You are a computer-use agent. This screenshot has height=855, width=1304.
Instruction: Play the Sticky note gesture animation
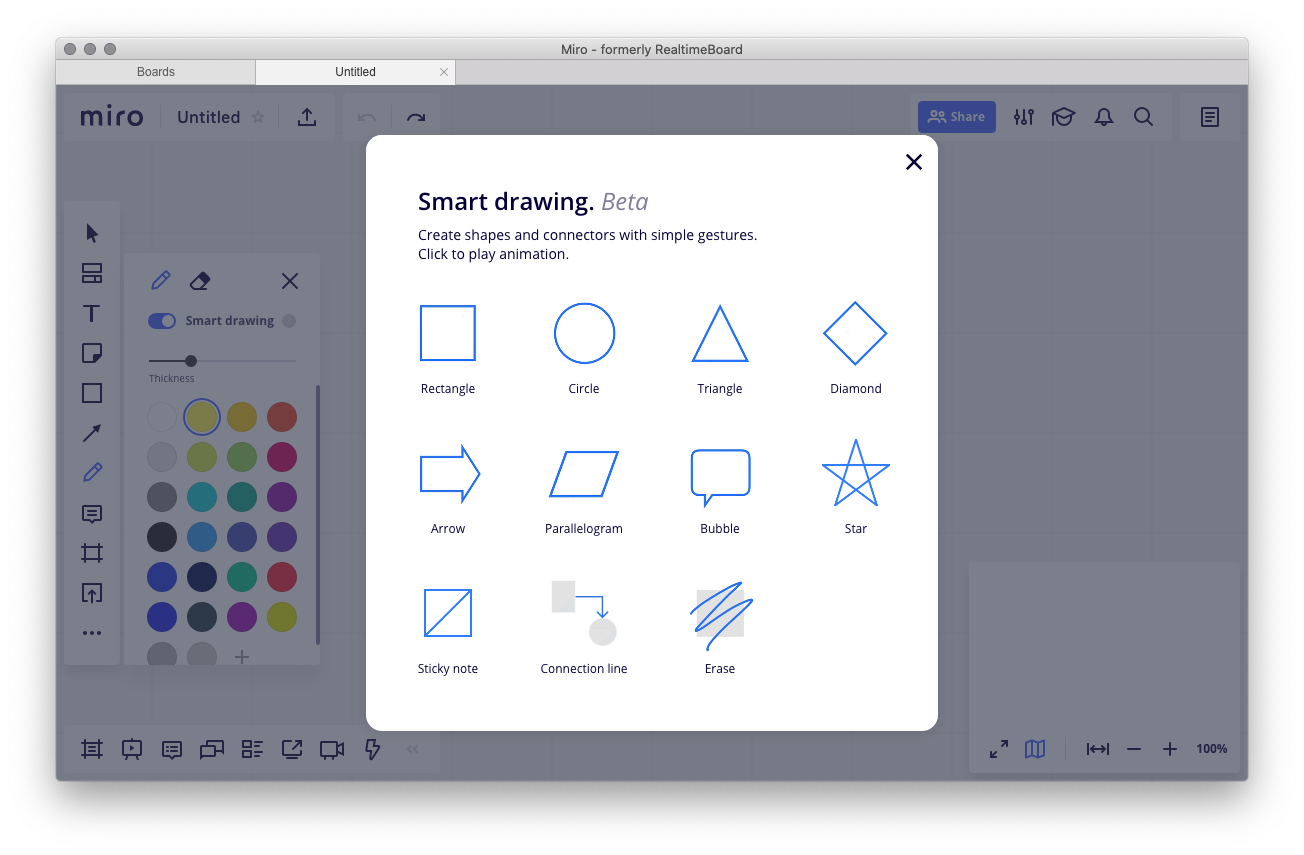point(448,613)
